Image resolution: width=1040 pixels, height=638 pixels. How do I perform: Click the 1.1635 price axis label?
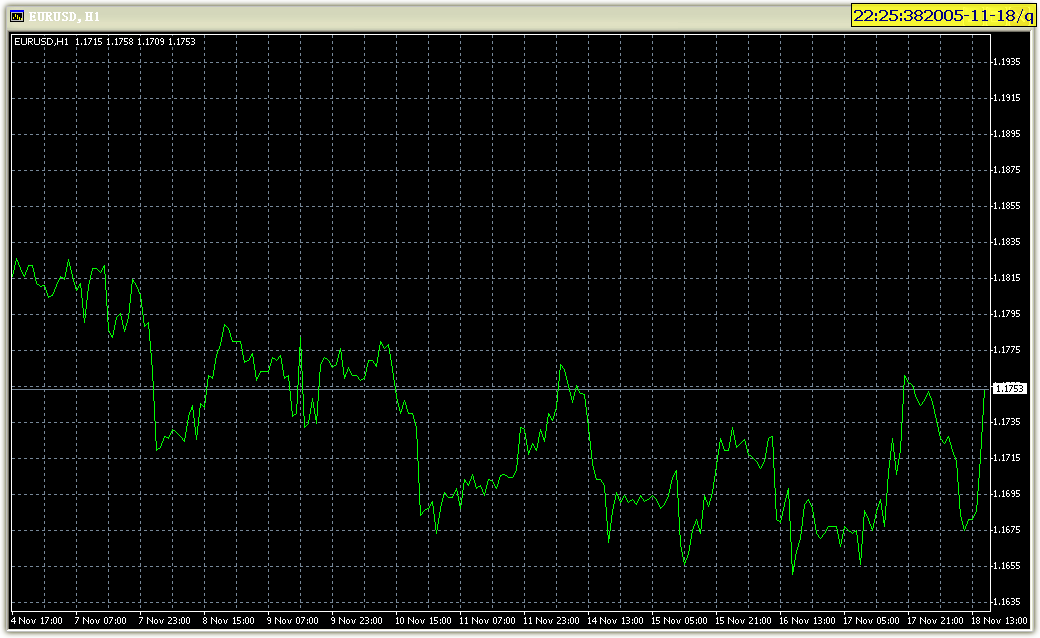[1007, 602]
